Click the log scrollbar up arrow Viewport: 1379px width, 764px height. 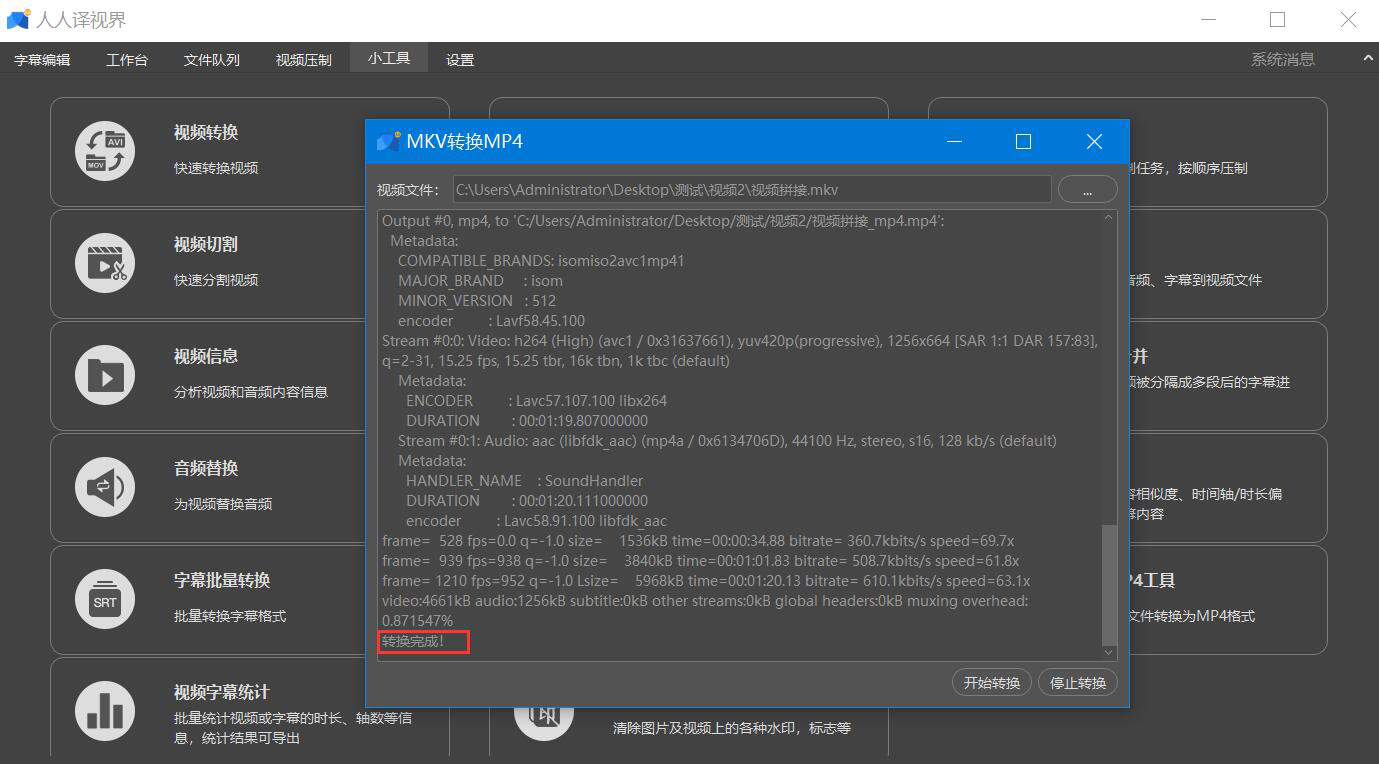click(1109, 219)
